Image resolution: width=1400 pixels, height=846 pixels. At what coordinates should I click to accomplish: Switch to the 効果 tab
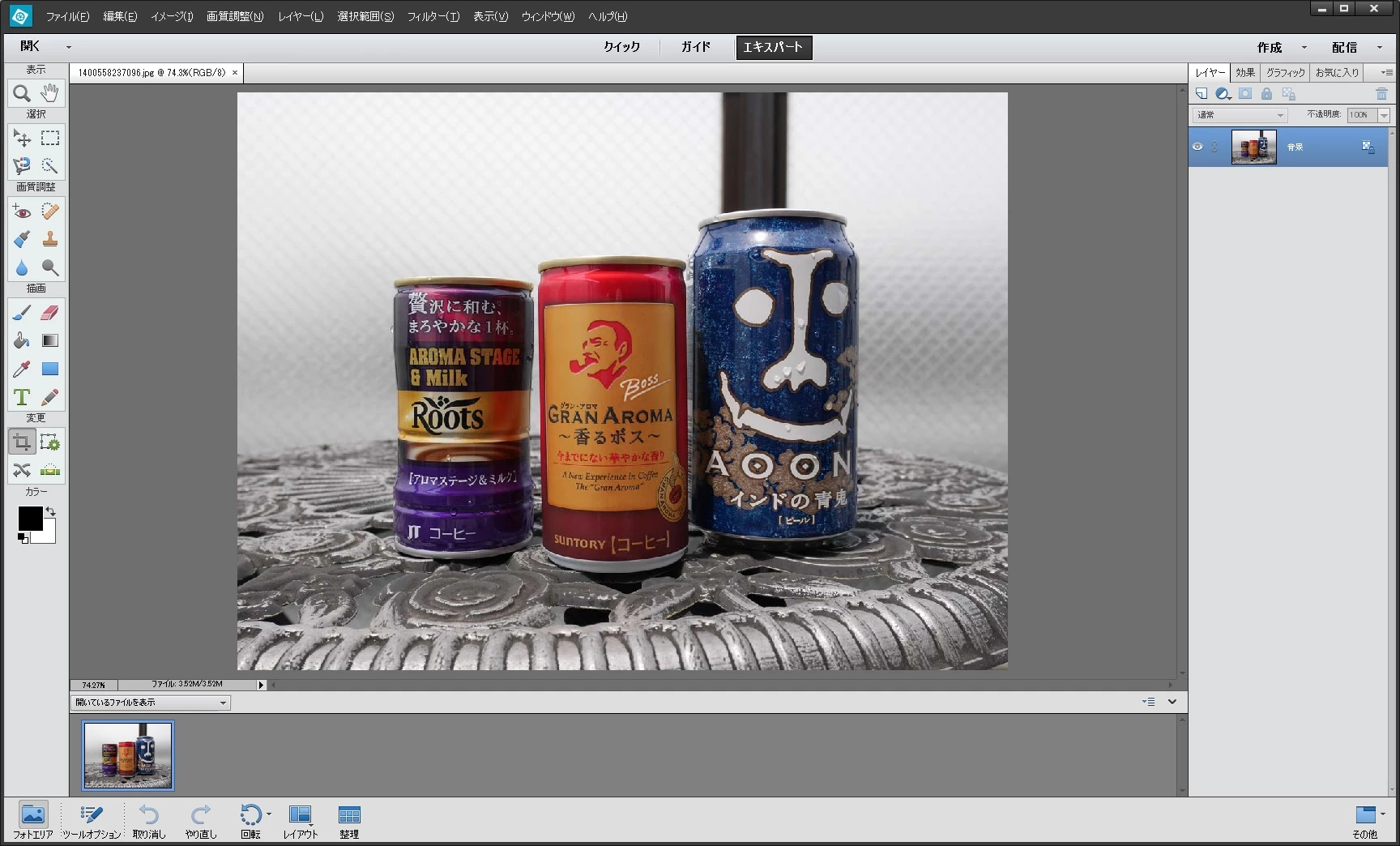click(1245, 72)
